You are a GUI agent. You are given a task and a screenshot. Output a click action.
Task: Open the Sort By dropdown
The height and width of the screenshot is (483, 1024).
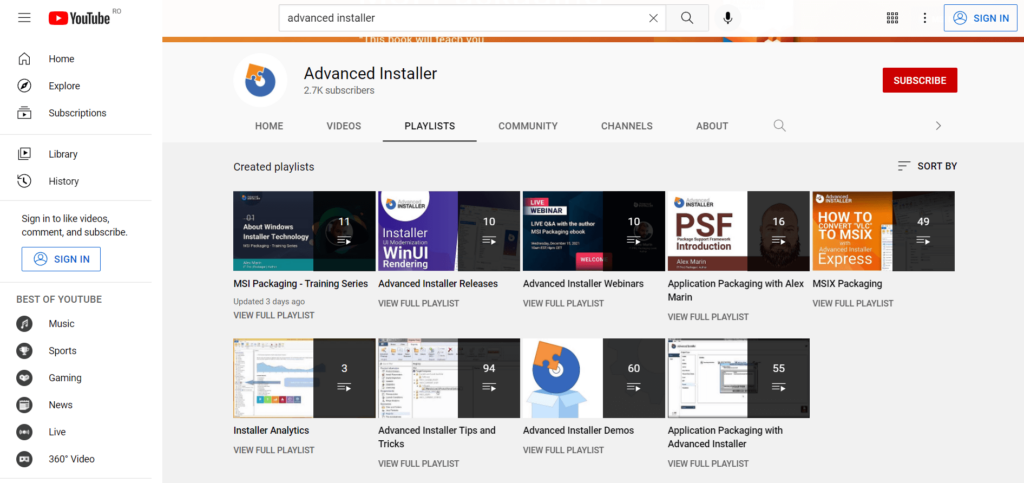coord(927,166)
